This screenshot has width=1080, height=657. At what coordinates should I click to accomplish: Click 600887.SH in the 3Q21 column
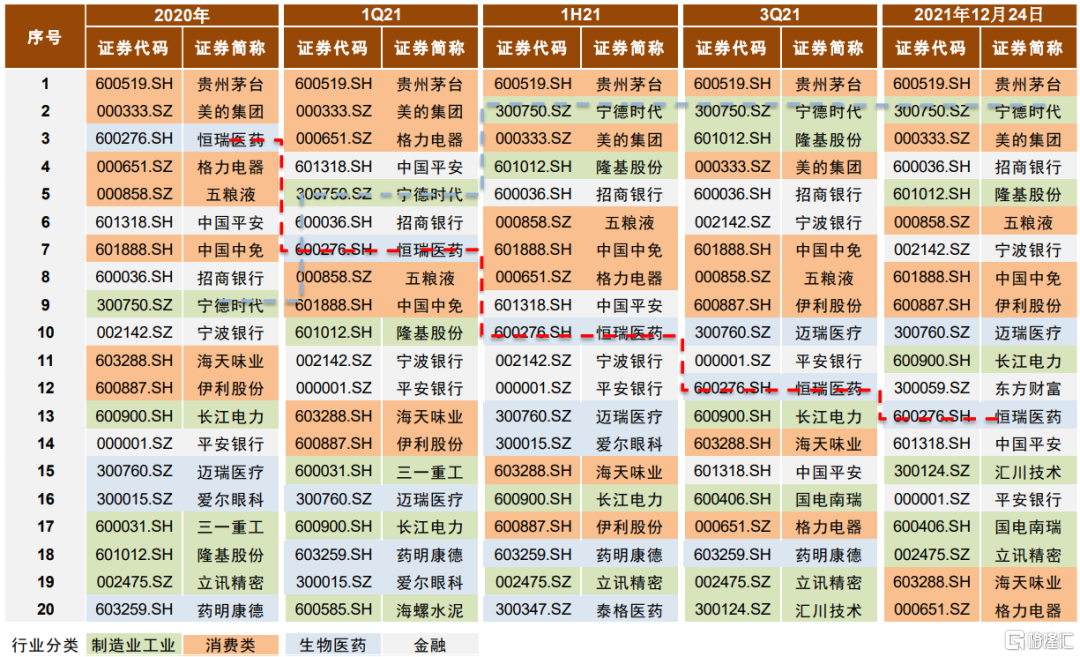point(732,305)
